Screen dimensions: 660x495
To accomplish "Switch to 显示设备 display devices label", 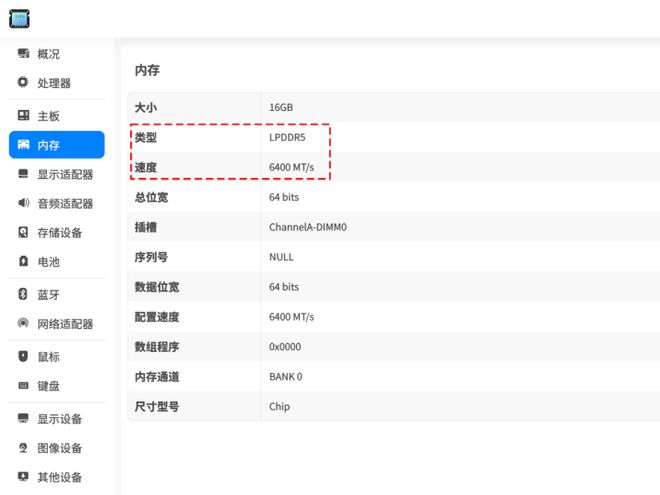I will [59, 419].
